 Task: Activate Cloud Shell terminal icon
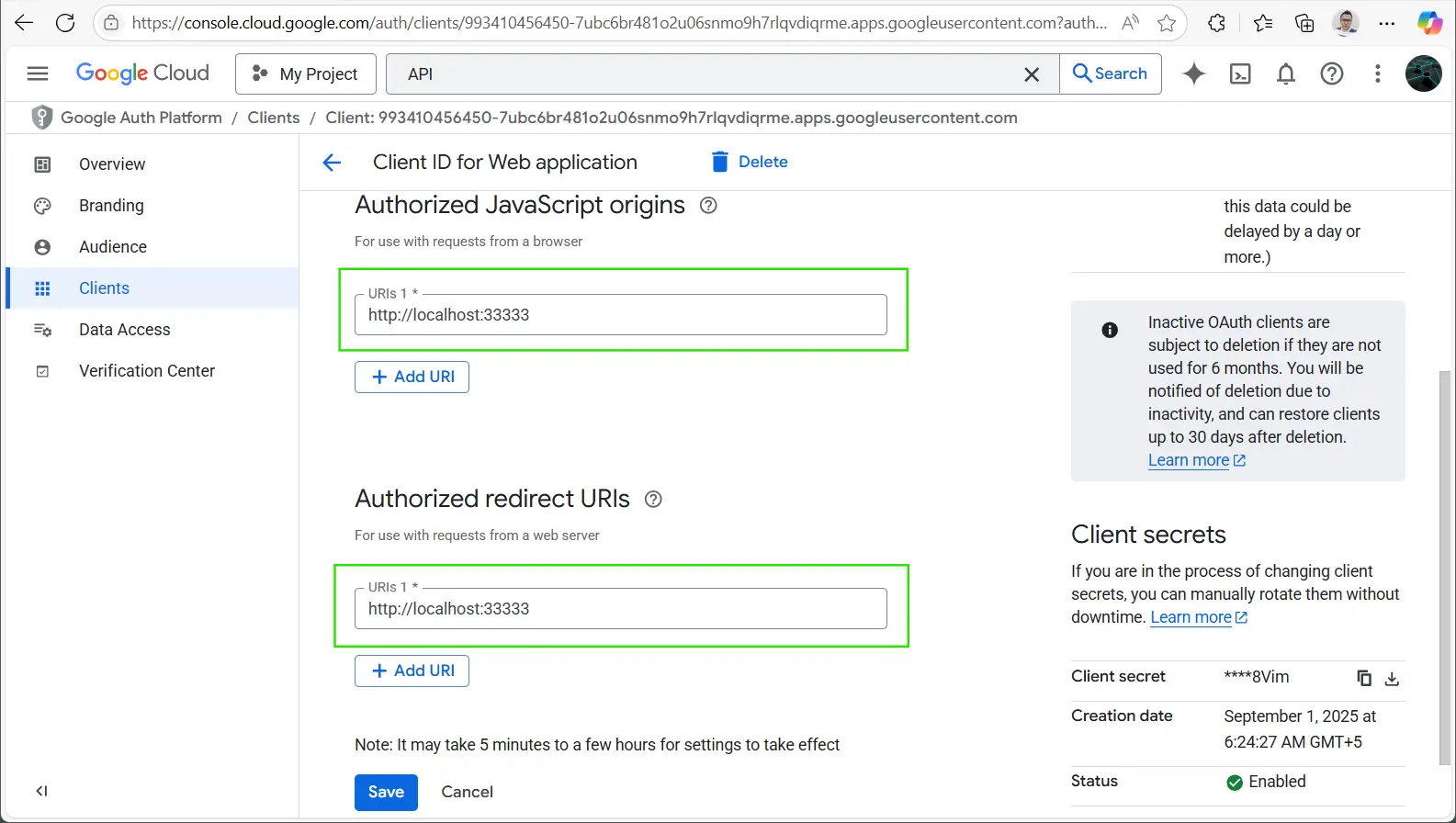[x=1239, y=73]
